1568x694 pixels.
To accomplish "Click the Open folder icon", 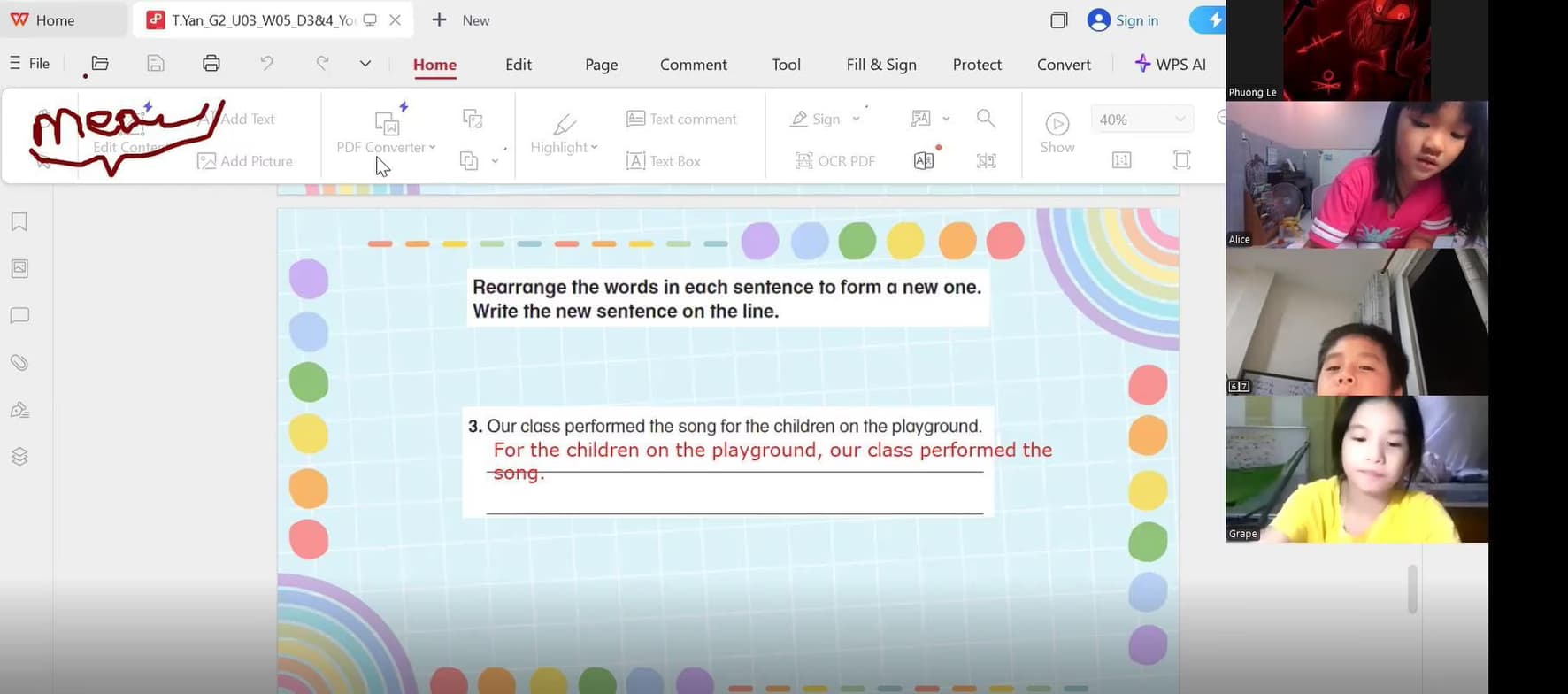I will click(x=100, y=64).
